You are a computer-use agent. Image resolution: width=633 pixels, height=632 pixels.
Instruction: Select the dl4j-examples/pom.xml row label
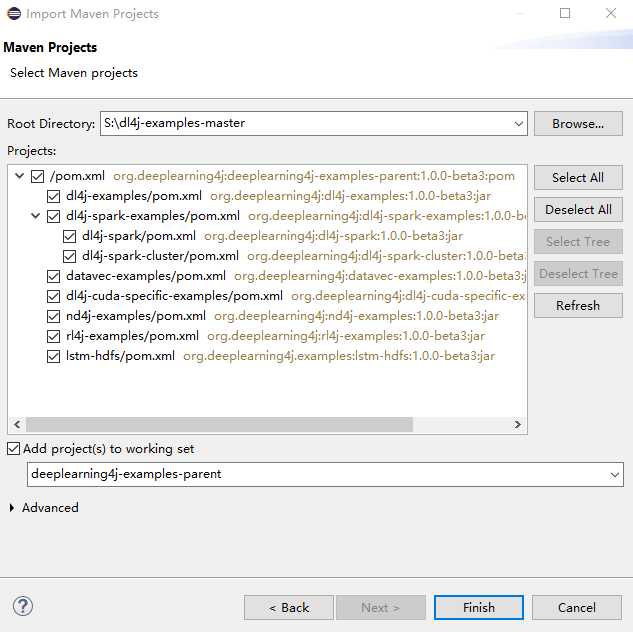coord(134,196)
